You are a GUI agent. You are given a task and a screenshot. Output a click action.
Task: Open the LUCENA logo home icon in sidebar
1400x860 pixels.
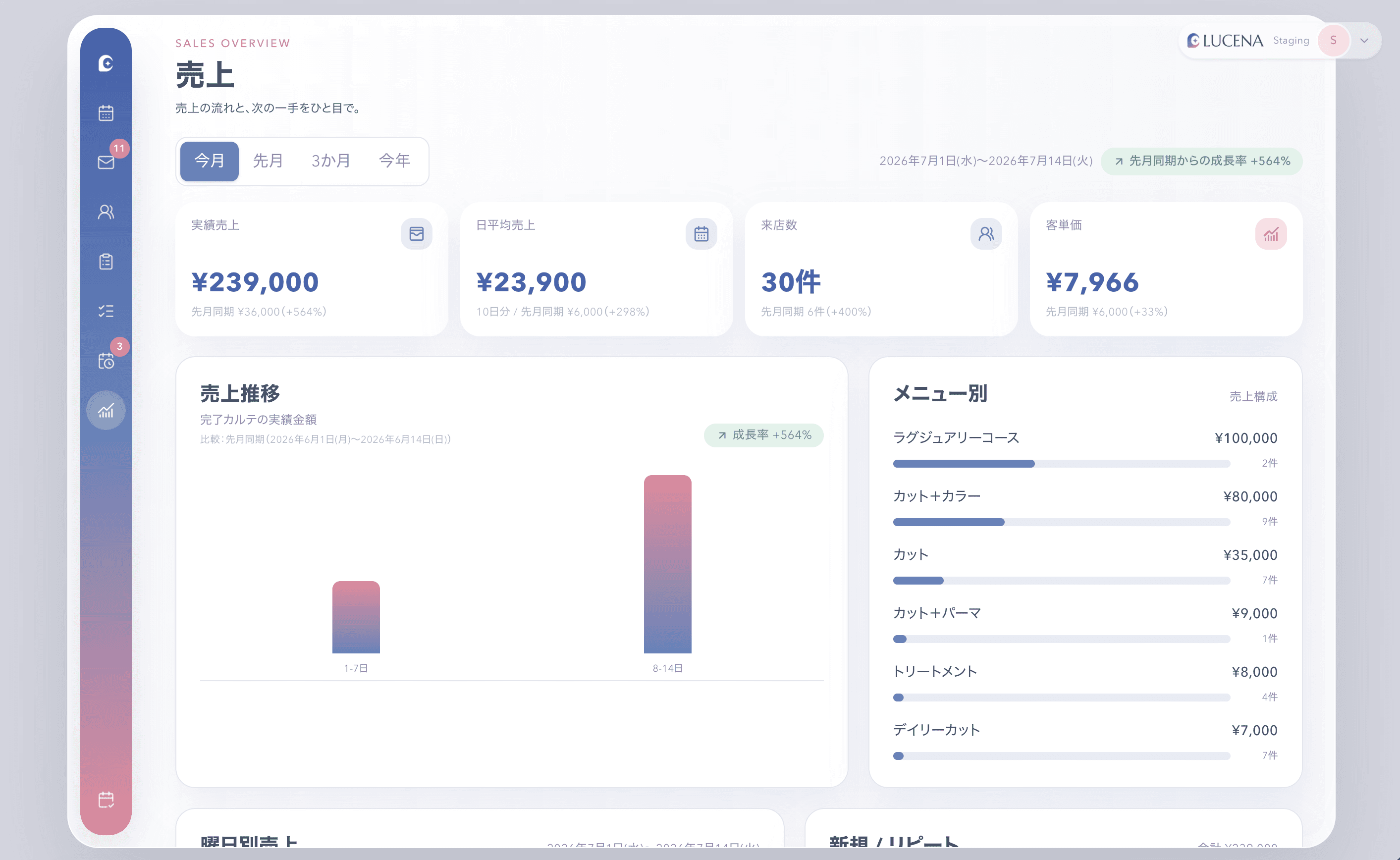106,63
